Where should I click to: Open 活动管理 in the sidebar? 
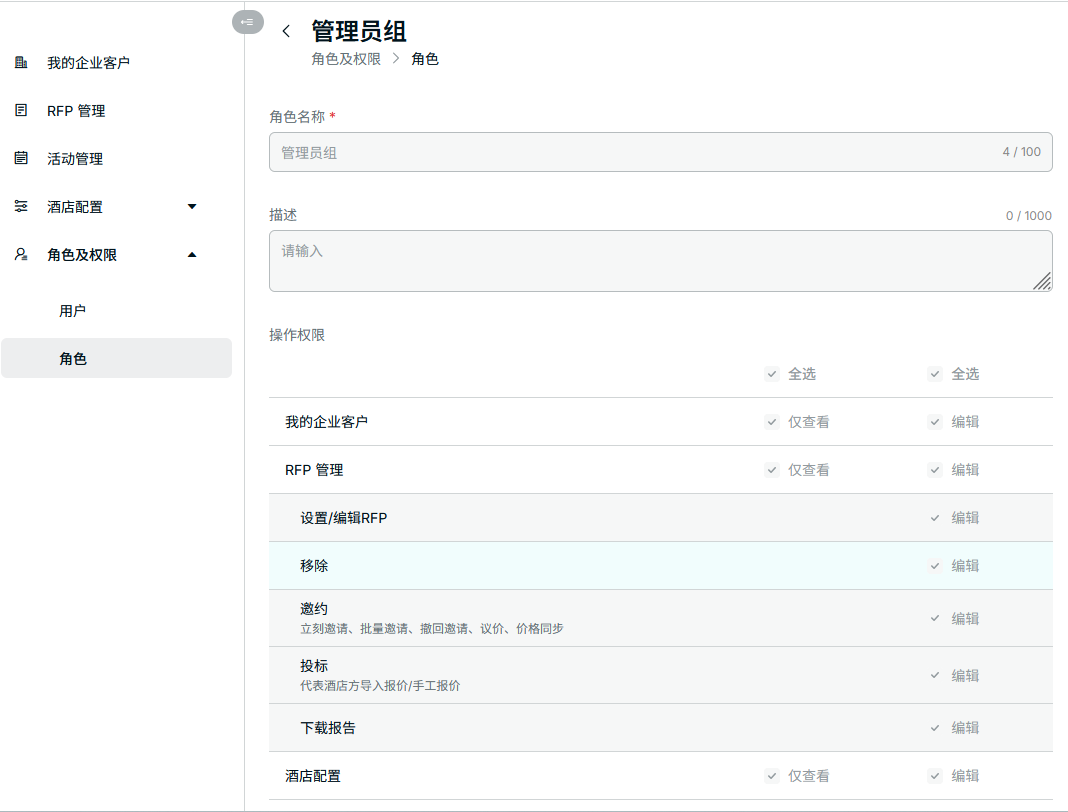point(75,159)
